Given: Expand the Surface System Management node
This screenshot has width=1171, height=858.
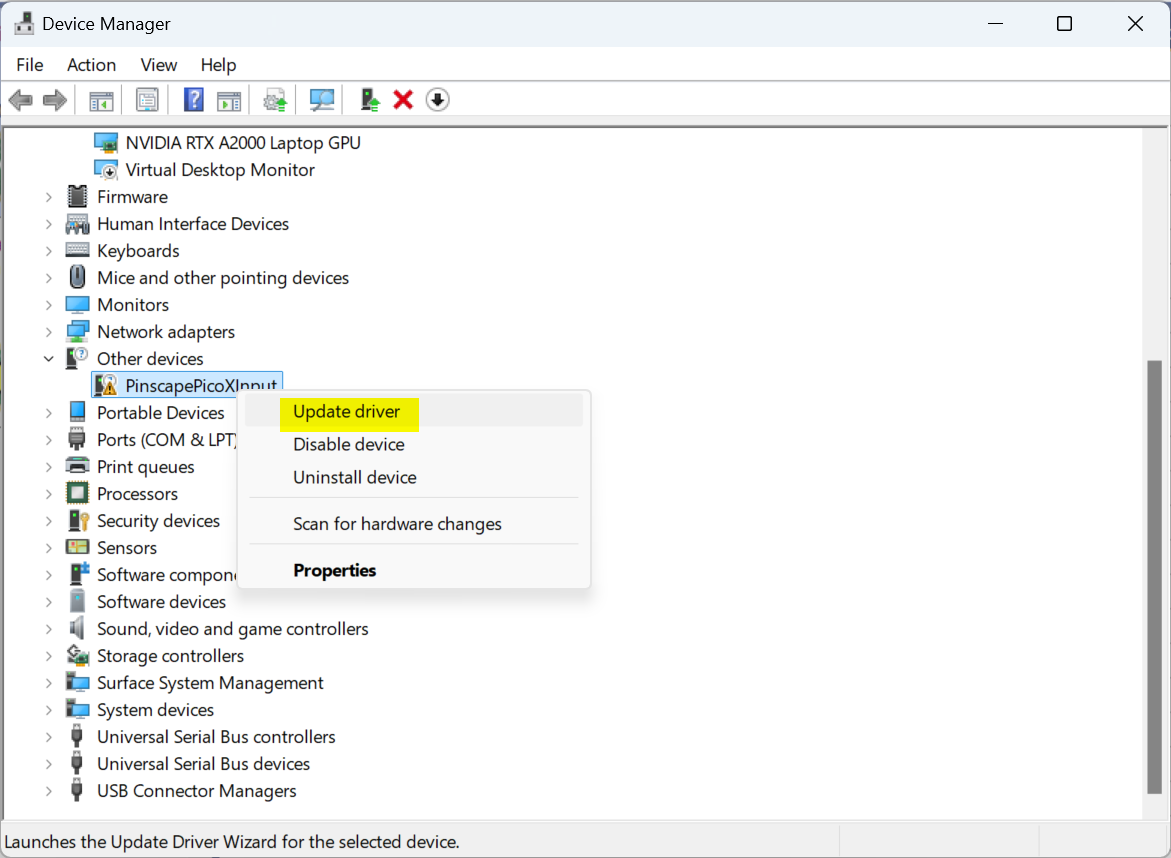Looking at the screenshot, I should coord(49,683).
